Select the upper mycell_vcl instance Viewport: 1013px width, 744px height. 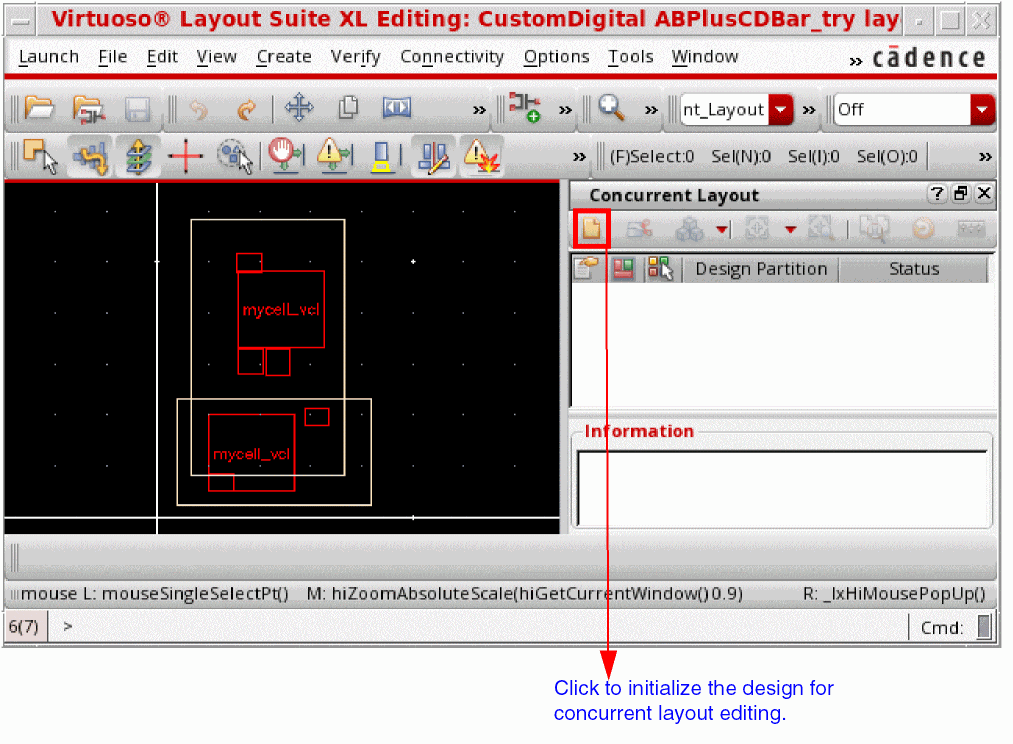click(x=281, y=309)
